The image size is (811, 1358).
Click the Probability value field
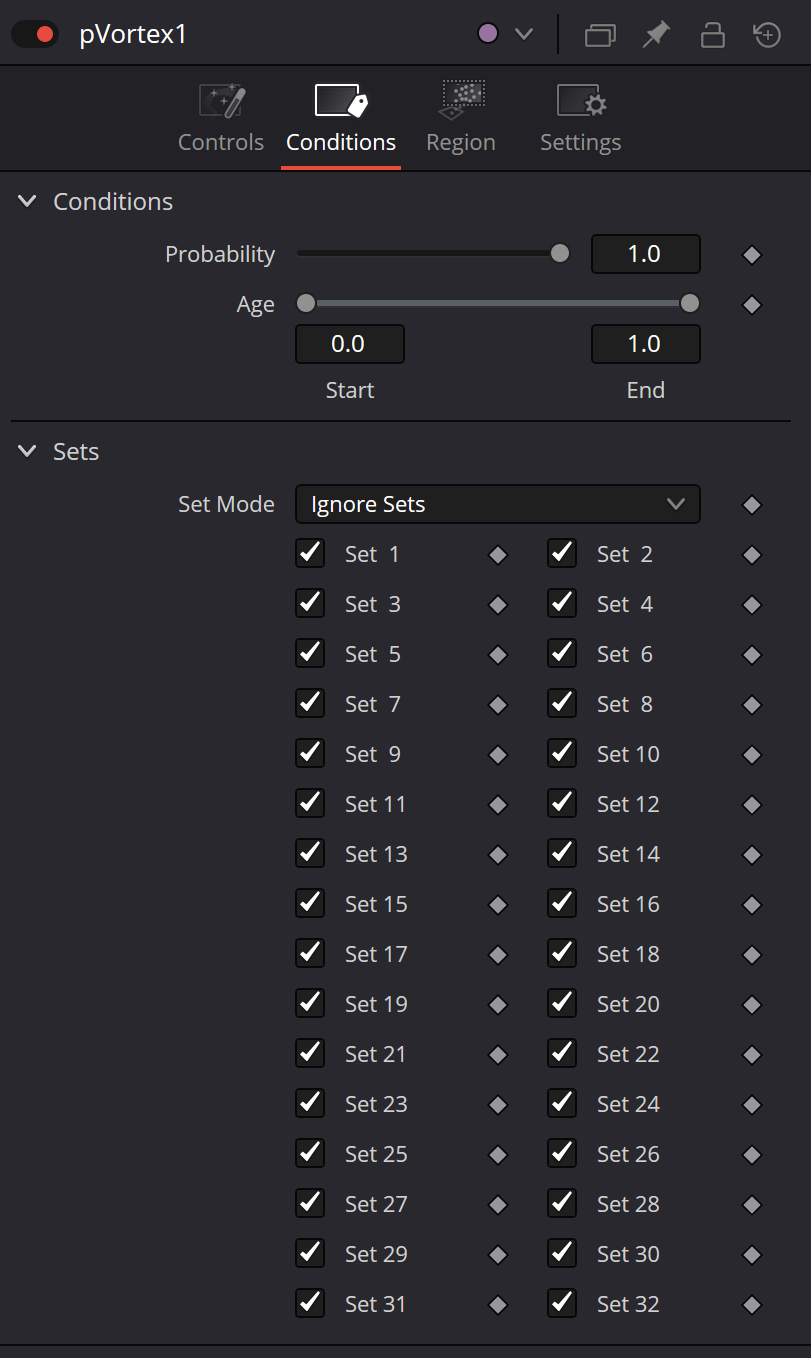click(x=646, y=254)
